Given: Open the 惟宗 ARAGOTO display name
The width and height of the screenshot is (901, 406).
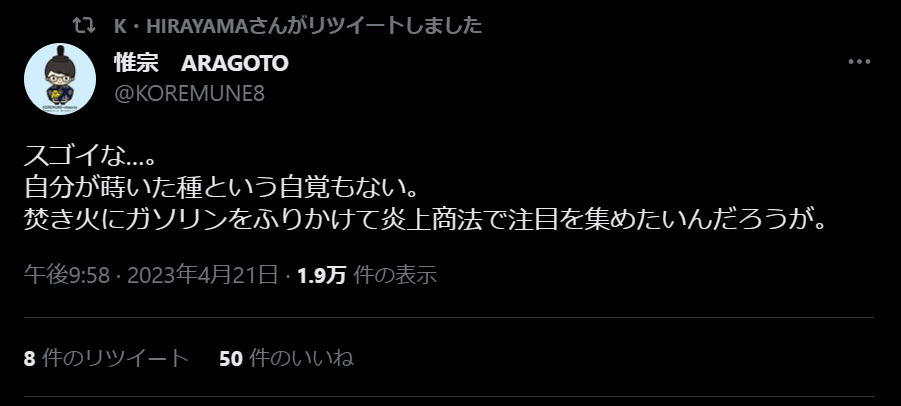Looking at the screenshot, I should (x=201, y=63).
